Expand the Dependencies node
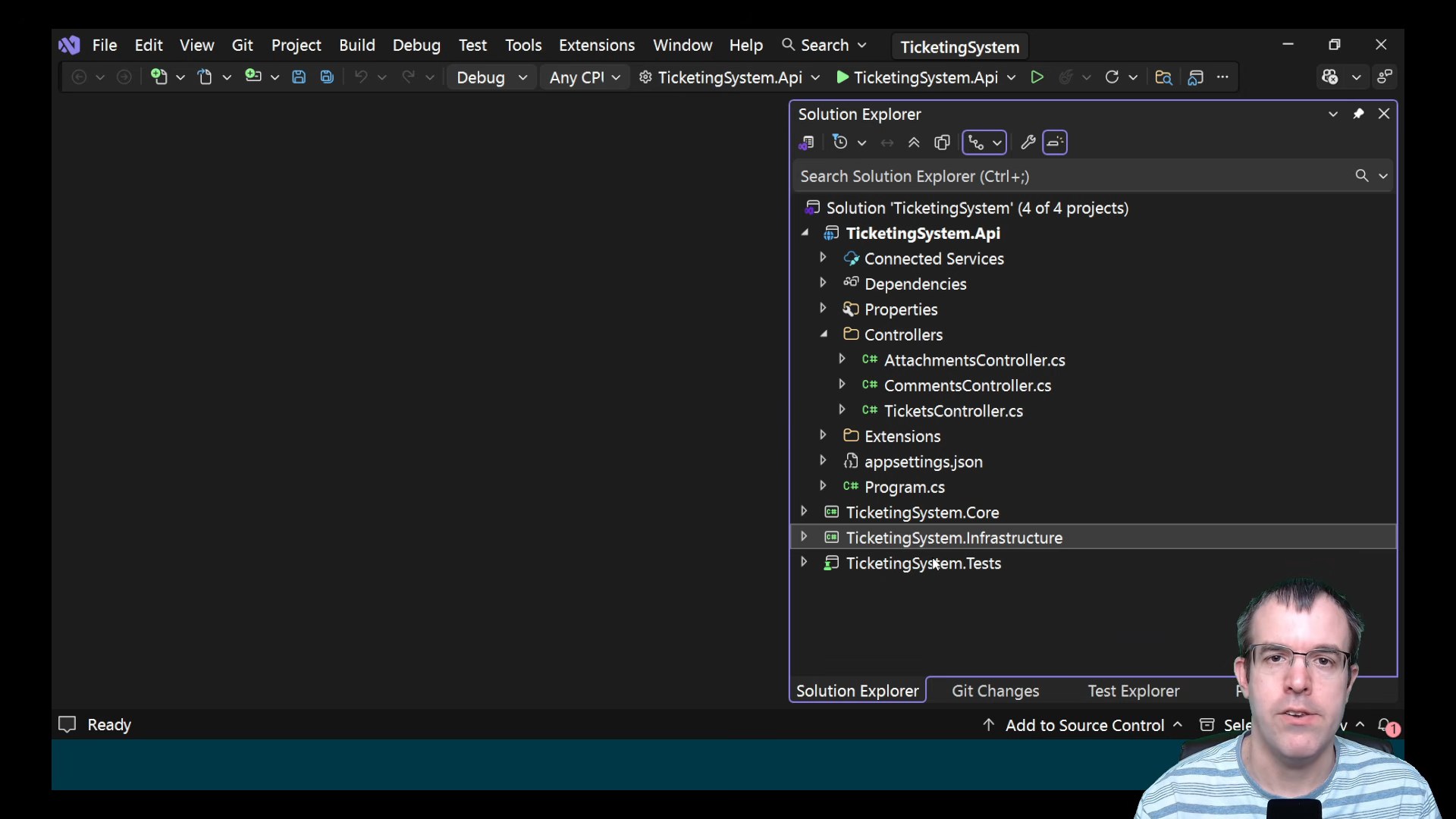The width and height of the screenshot is (1456, 819). pos(823,283)
